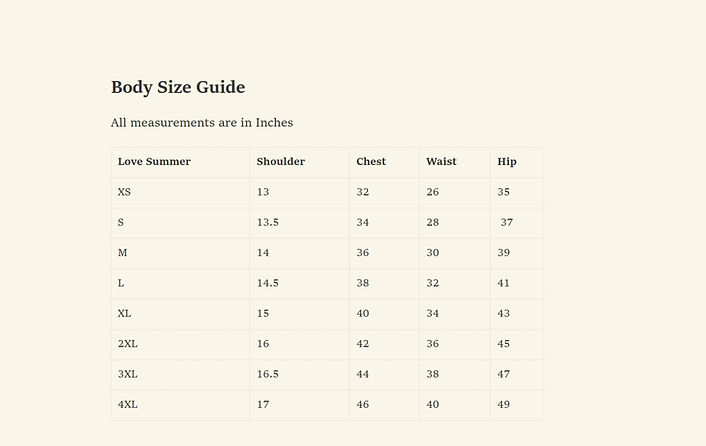Select the L size row label
Screen dimensions: 706x446
pyautogui.click(x=121, y=283)
